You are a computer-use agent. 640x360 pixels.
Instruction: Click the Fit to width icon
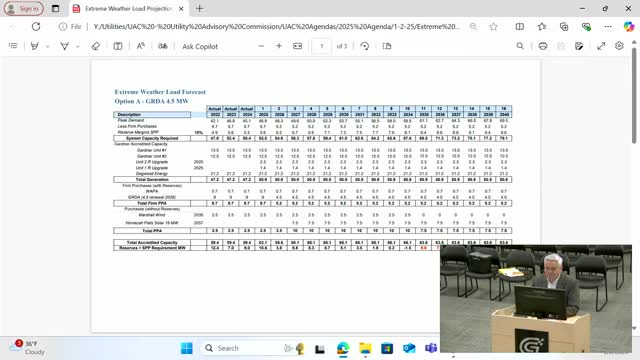click(298, 46)
